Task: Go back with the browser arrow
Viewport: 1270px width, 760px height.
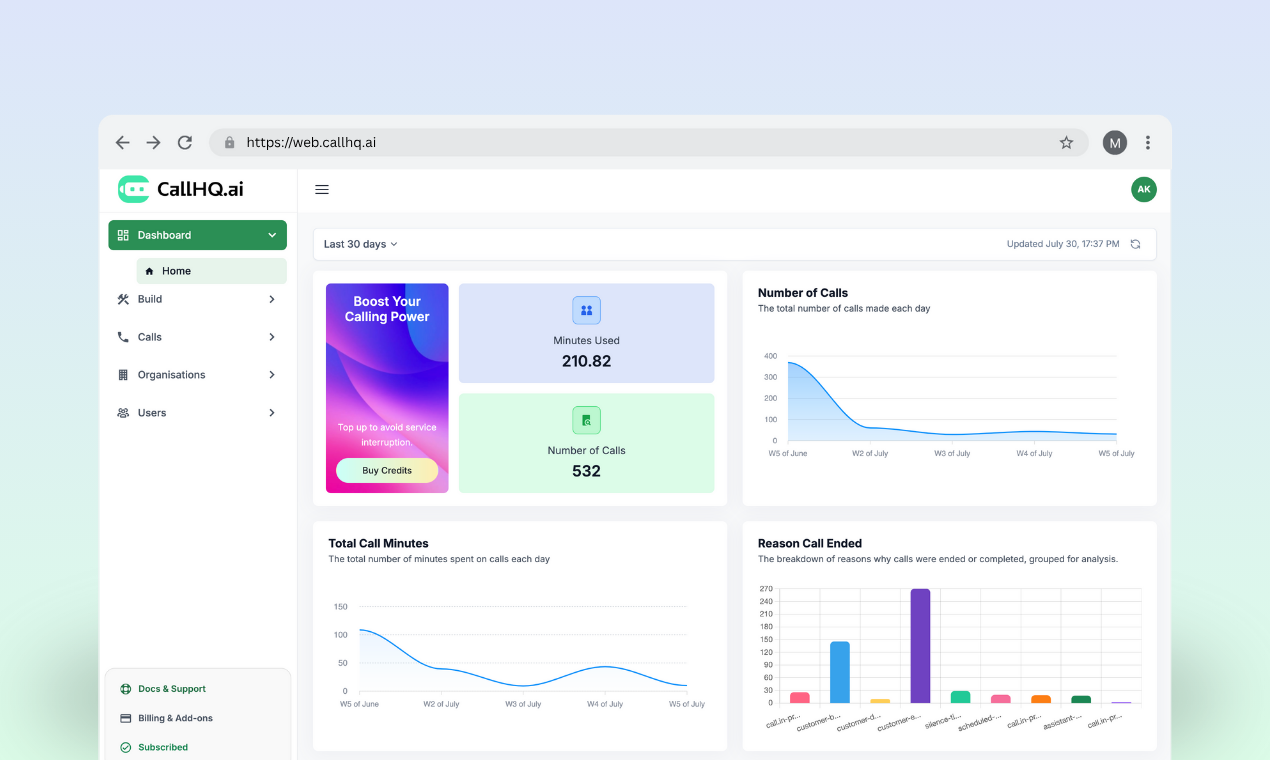Action: click(123, 143)
